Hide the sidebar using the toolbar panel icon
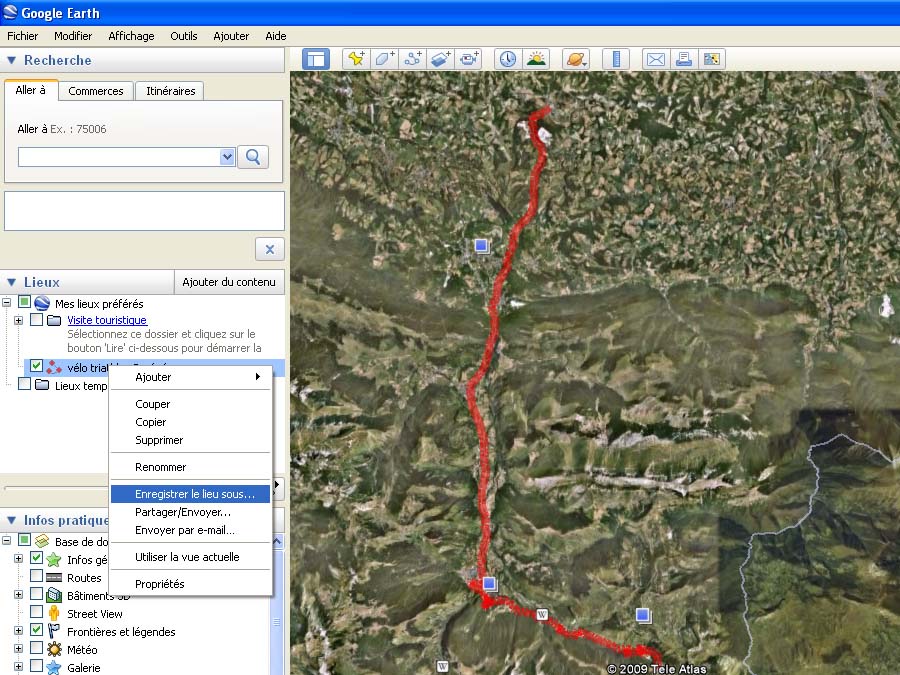This screenshot has width=900, height=675. click(316, 59)
